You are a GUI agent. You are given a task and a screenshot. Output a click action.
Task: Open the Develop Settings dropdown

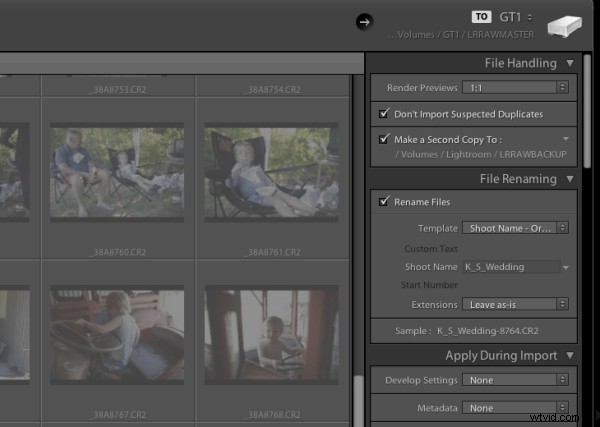[x=515, y=381]
